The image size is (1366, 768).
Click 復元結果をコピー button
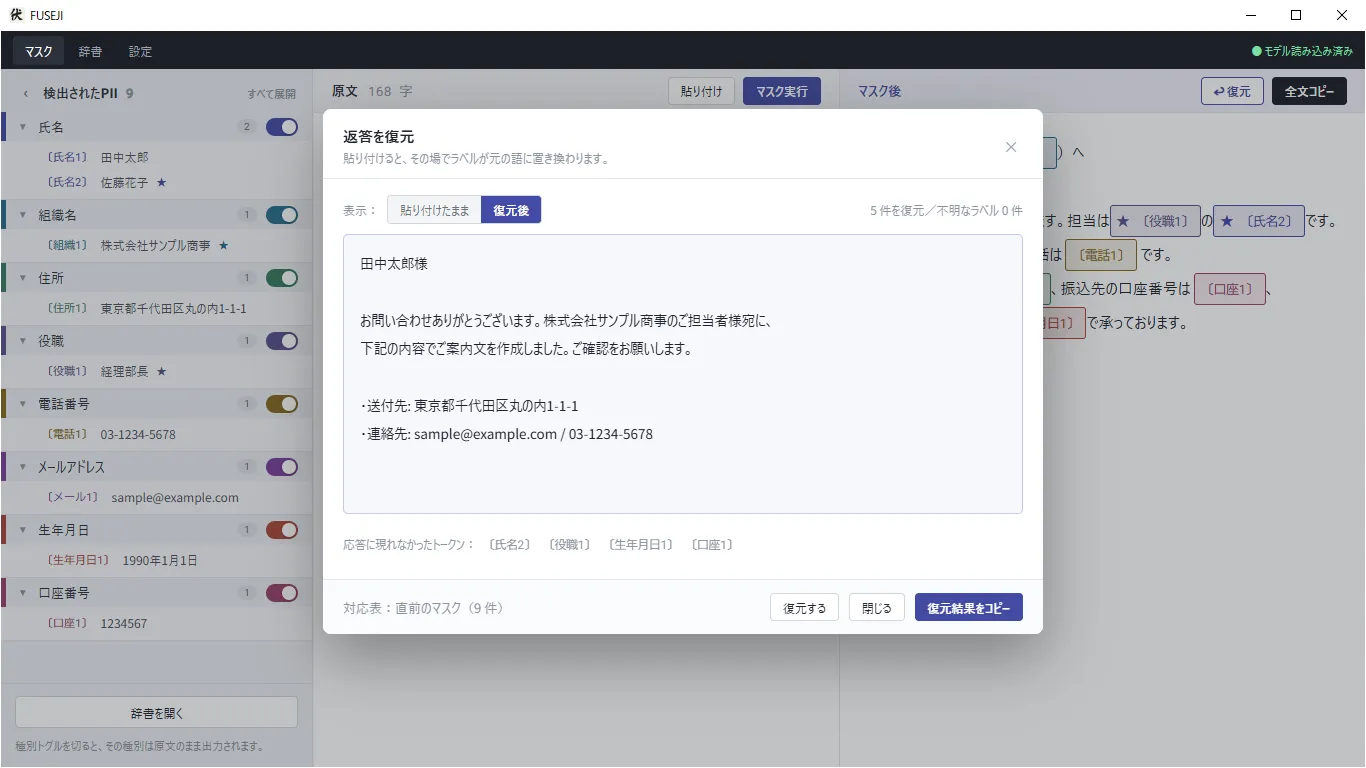coord(969,607)
